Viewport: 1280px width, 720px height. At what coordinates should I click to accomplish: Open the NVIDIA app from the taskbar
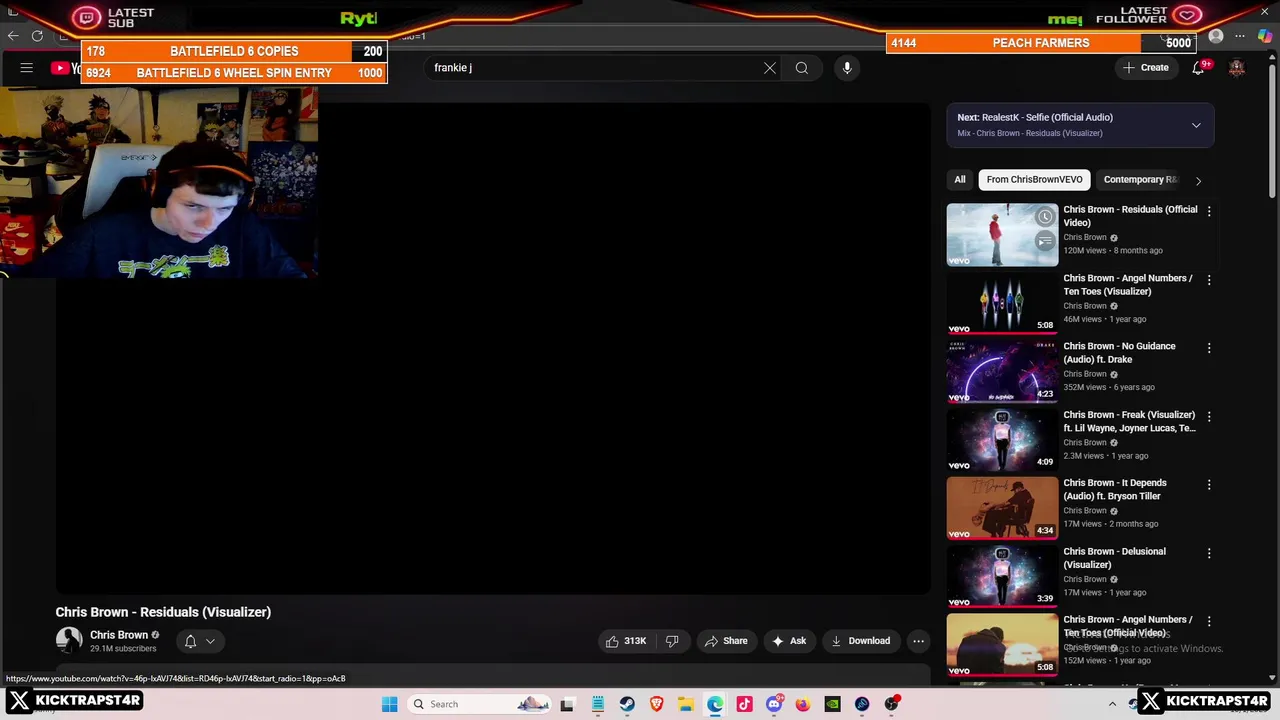(832, 704)
